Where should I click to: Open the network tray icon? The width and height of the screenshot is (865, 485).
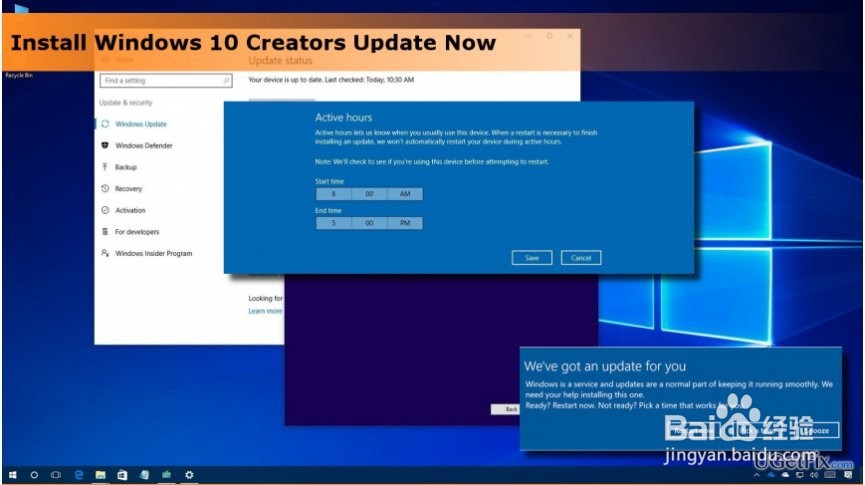799,475
